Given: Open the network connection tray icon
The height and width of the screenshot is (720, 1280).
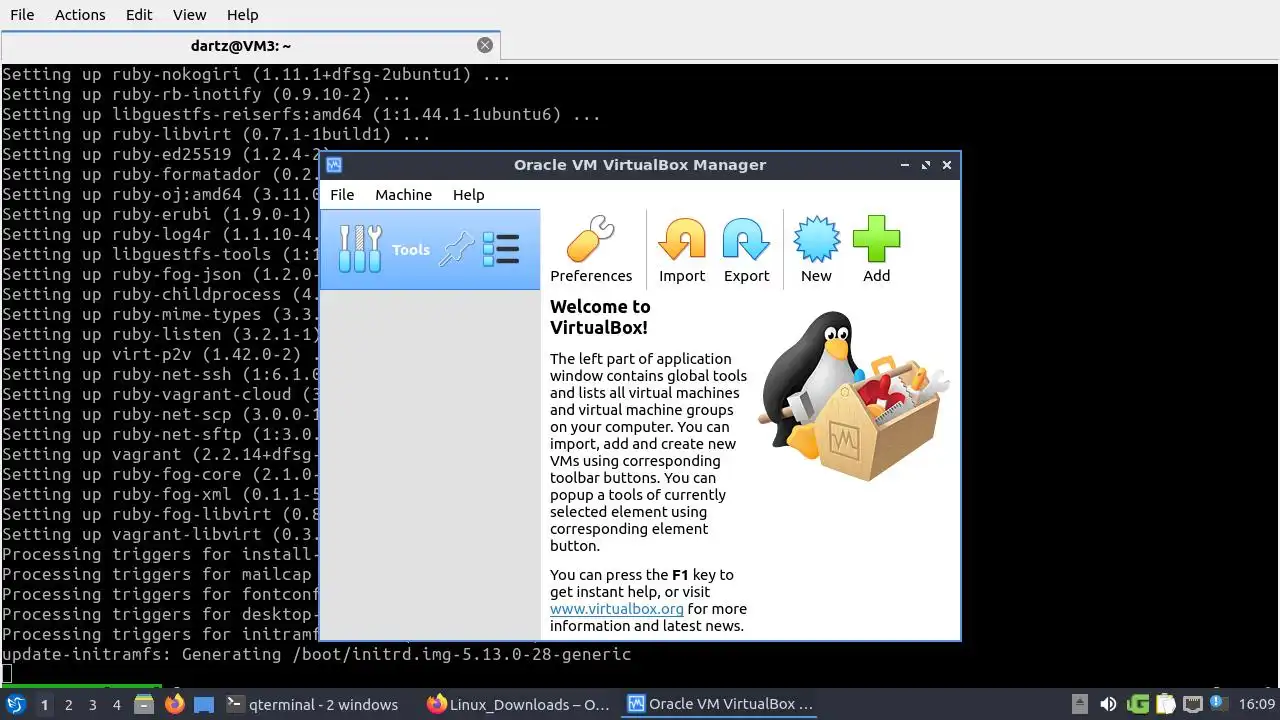Looking at the screenshot, I should pos(1193,704).
